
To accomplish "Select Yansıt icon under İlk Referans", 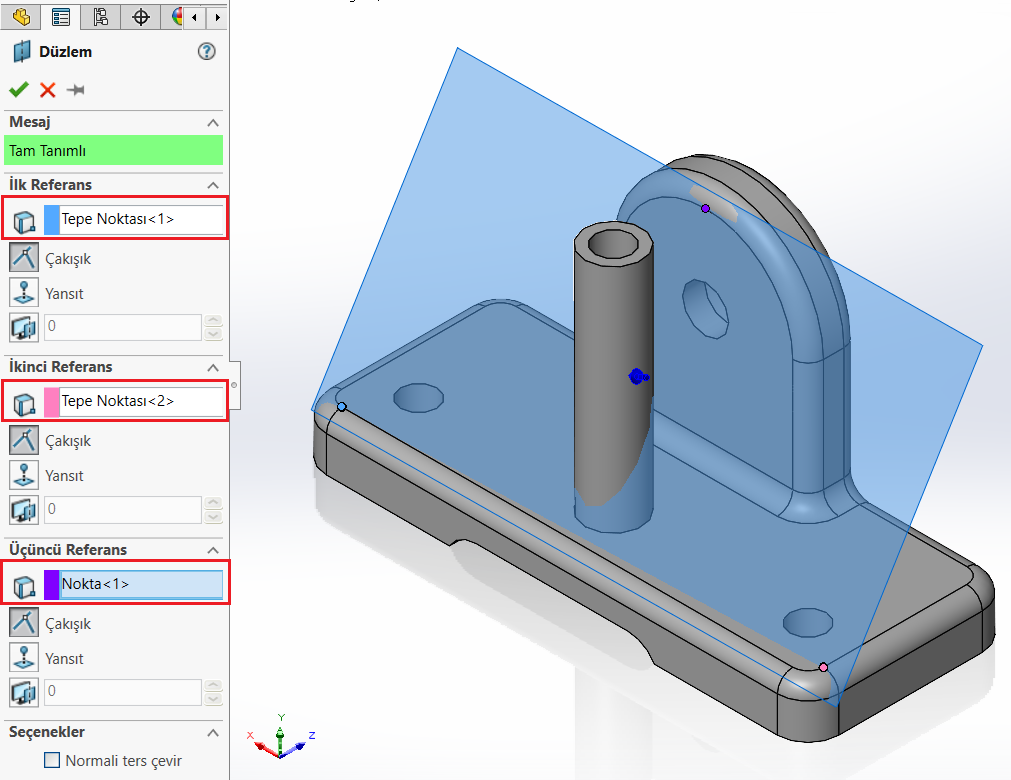I will (x=24, y=293).
